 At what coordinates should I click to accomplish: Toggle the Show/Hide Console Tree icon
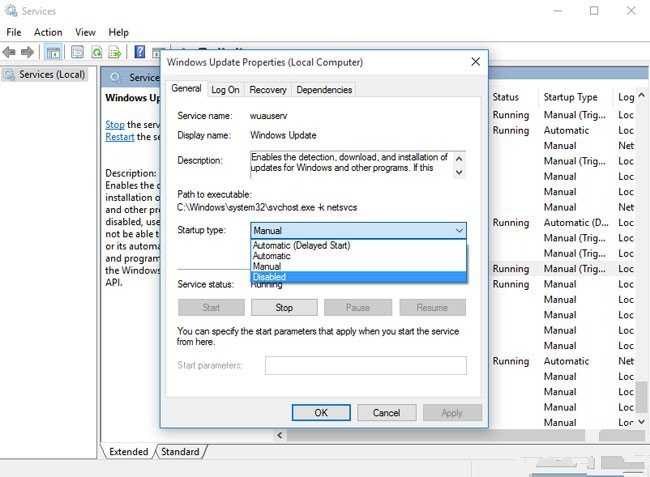53,52
